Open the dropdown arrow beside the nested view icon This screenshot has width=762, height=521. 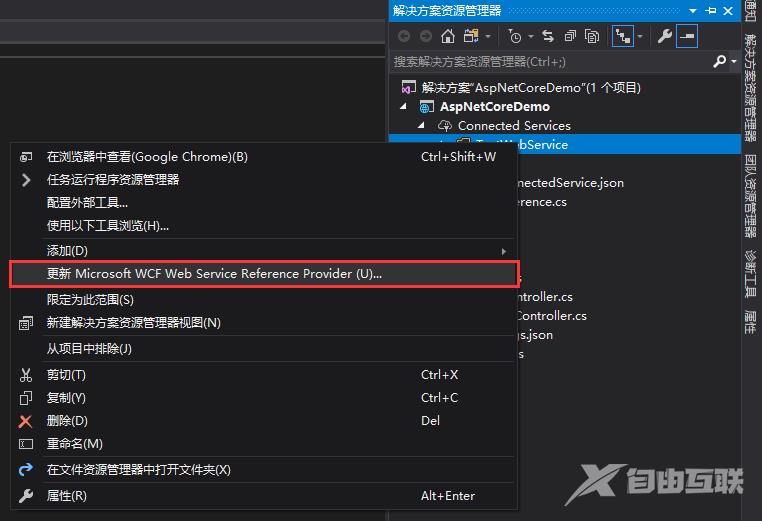coord(640,36)
